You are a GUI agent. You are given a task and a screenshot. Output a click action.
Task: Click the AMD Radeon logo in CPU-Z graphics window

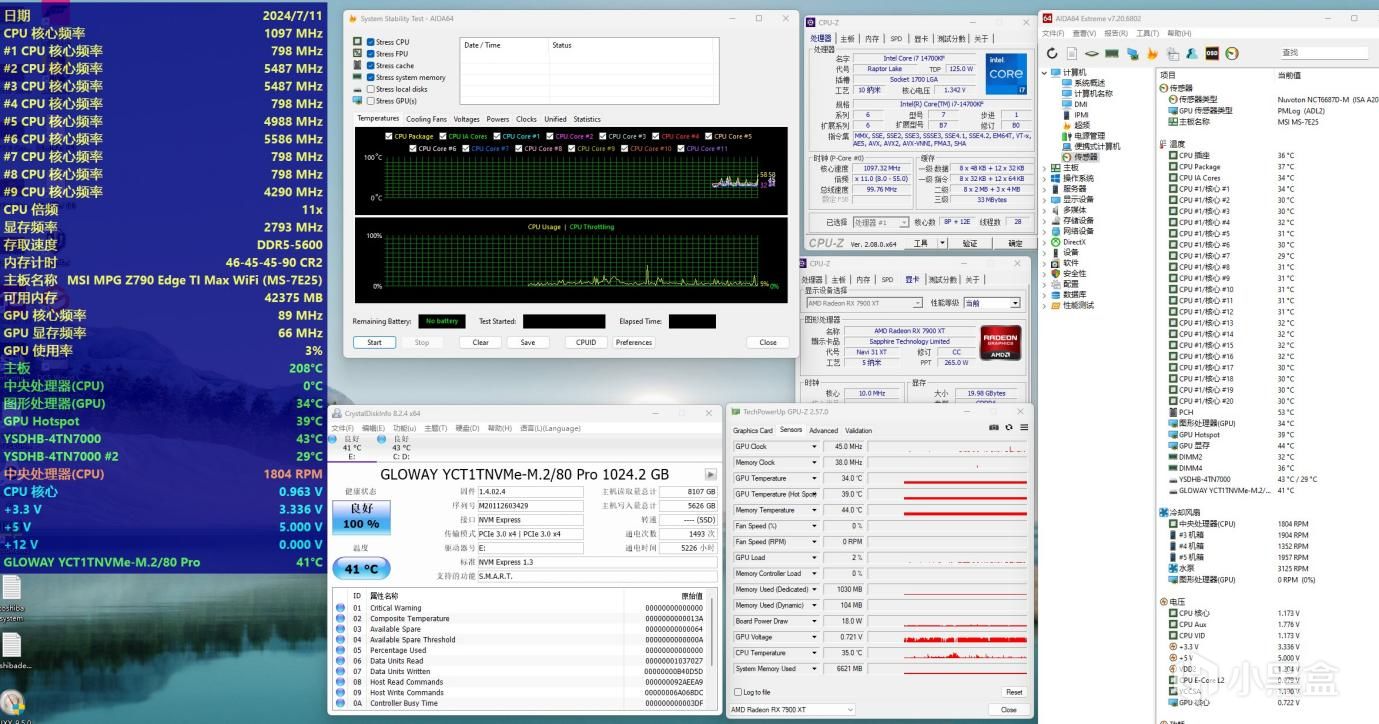pyautogui.click(x=1000, y=343)
